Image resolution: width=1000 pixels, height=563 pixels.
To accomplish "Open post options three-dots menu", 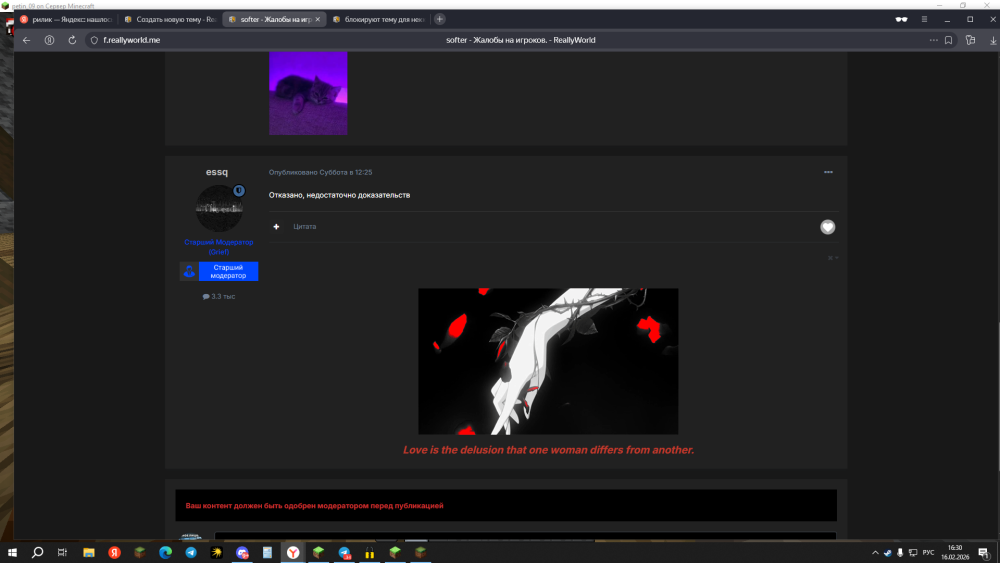I will point(828,172).
